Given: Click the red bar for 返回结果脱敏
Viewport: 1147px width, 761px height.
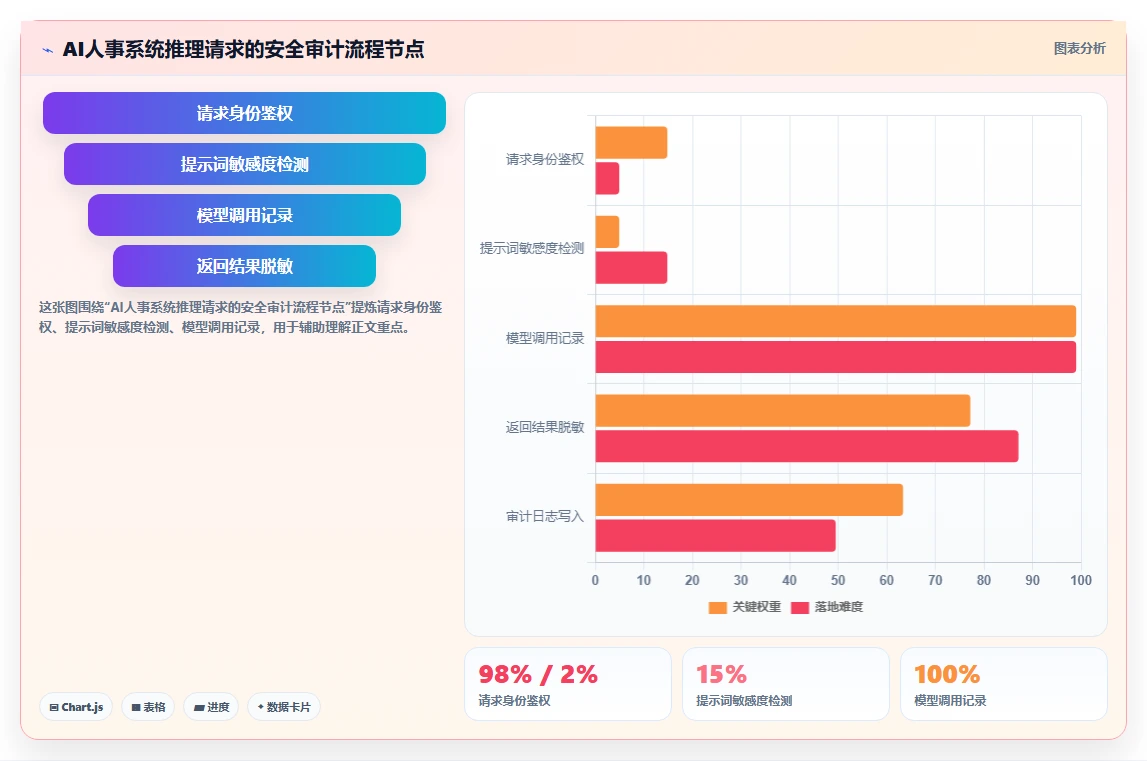Looking at the screenshot, I should (807, 446).
